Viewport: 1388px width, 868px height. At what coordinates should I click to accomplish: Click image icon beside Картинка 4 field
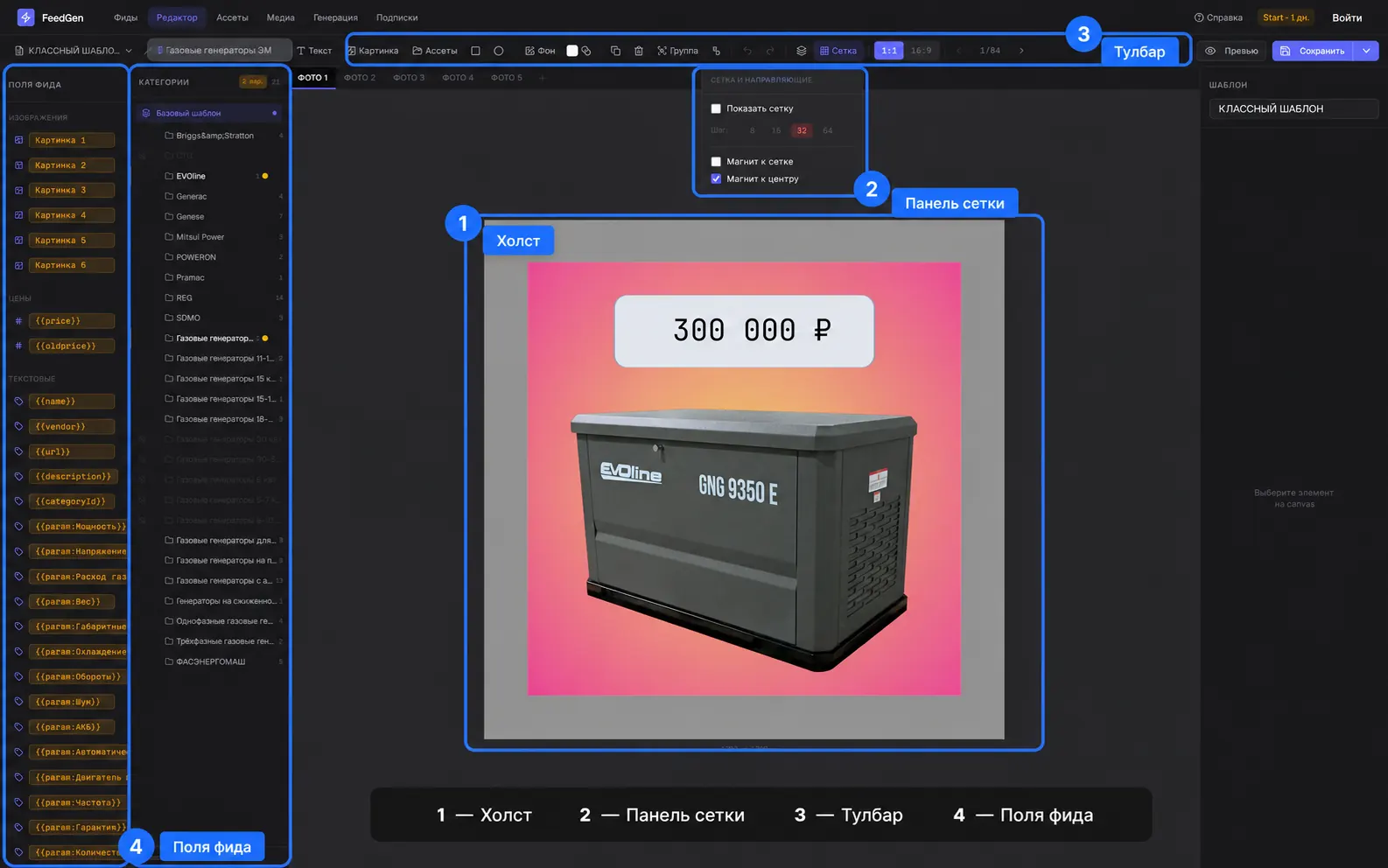[18, 215]
